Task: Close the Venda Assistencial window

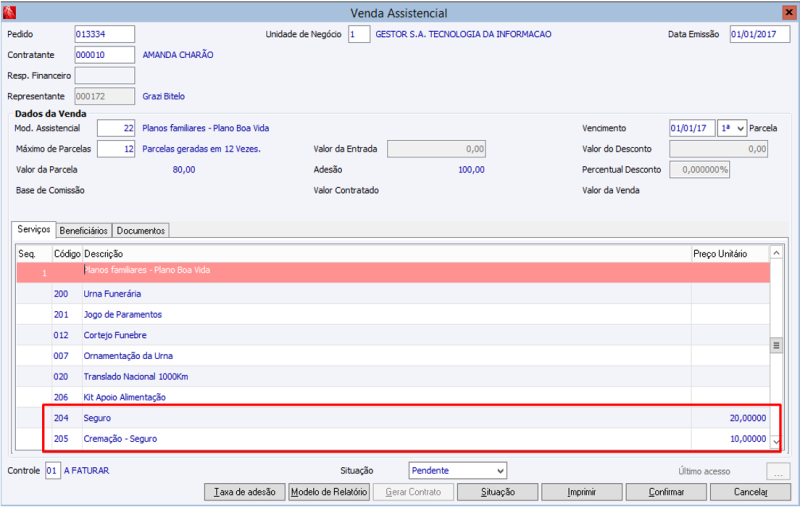Action: coord(789,12)
